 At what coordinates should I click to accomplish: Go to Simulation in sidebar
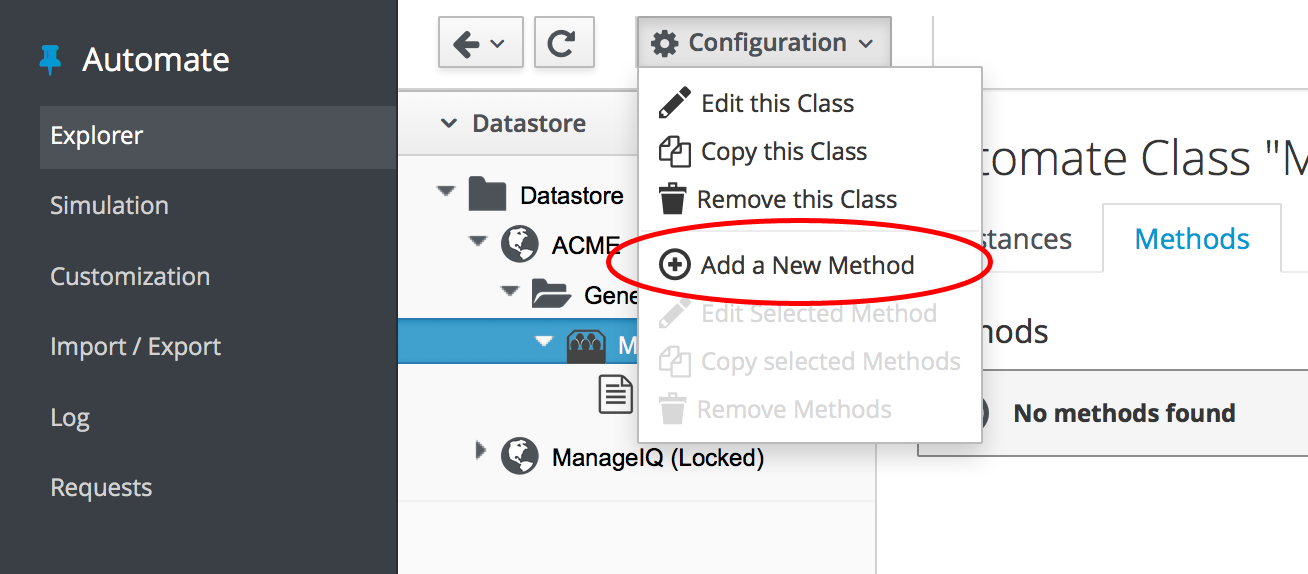pyautogui.click(x=109, y=205)
